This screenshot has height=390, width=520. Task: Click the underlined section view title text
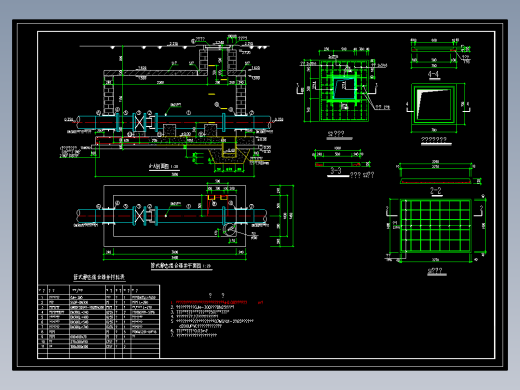pyautogui.click(x=163, y=166)
